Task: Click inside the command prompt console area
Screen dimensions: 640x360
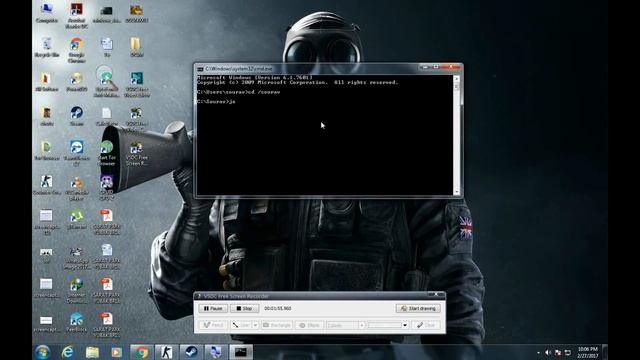Action: 325,135
